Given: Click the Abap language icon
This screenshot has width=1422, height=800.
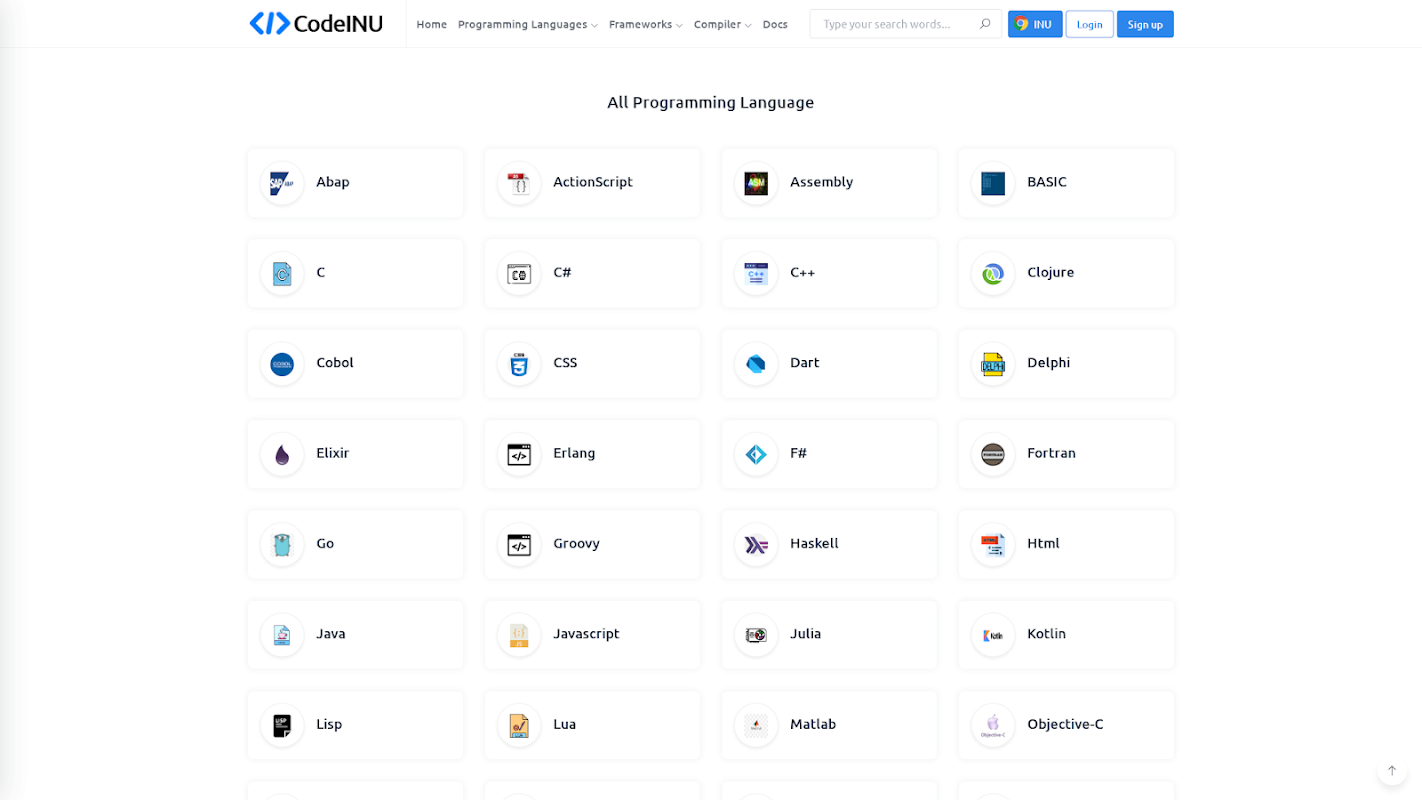Looking at the screenshot, I should point(282,183).
